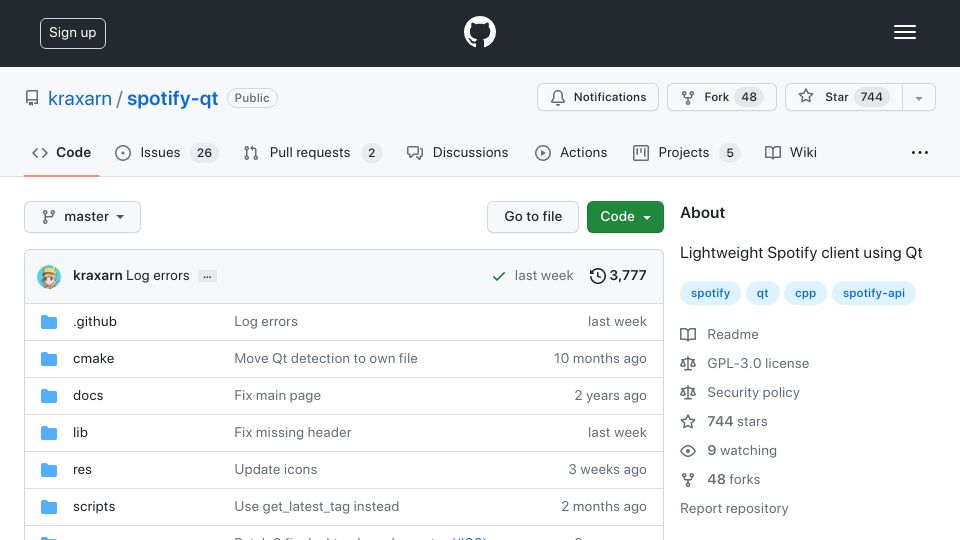This screenshot has height=540, width=960.
Task: Click the Go to file button
Action: pyautogui.click(x=533, y=217)
